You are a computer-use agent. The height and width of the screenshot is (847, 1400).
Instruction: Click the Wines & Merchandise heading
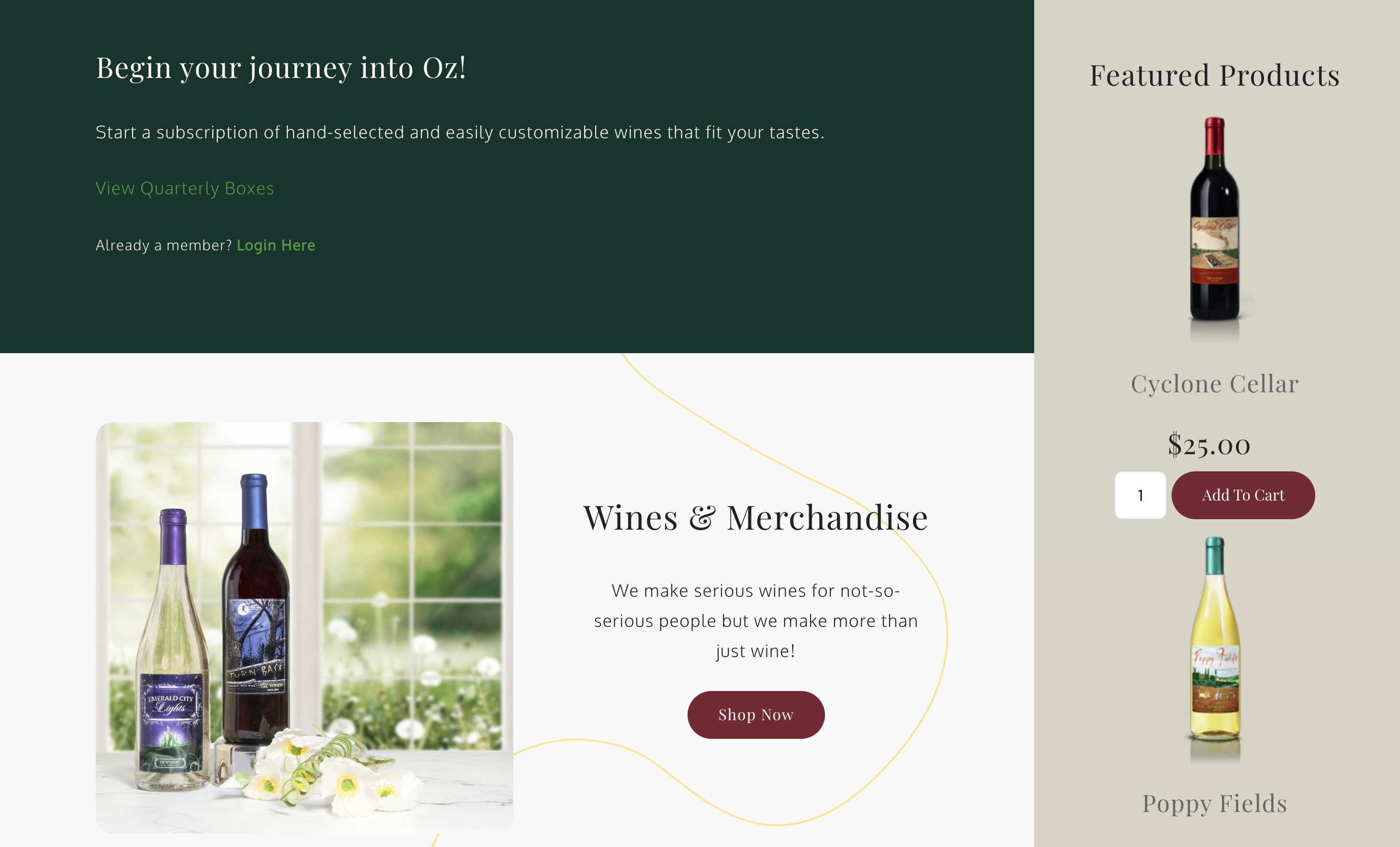tap(756, 518)
